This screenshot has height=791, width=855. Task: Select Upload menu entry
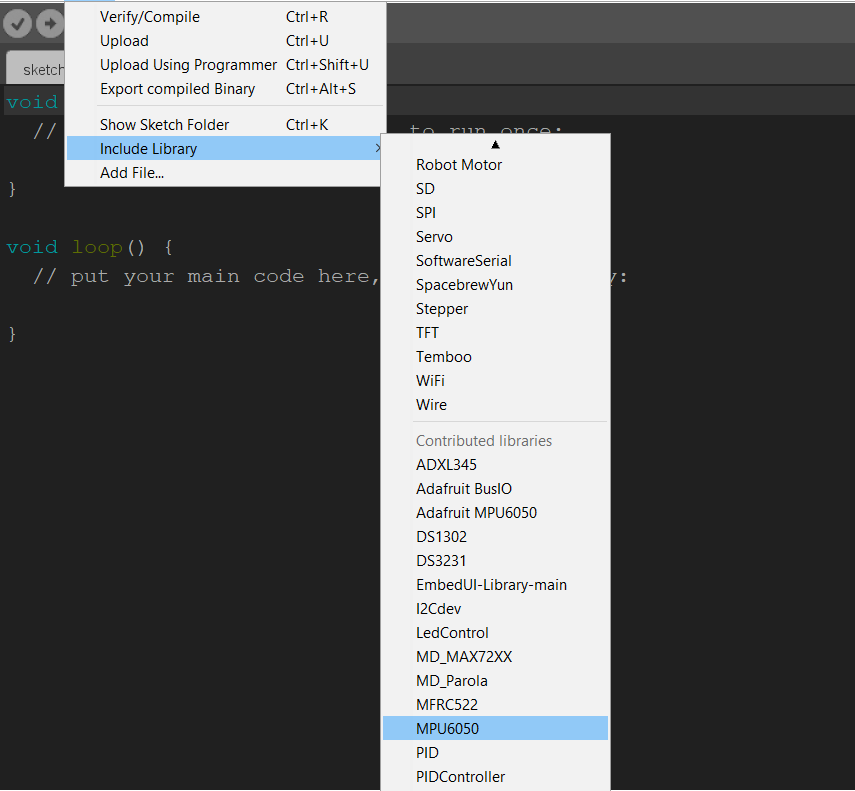pos(225,41)
